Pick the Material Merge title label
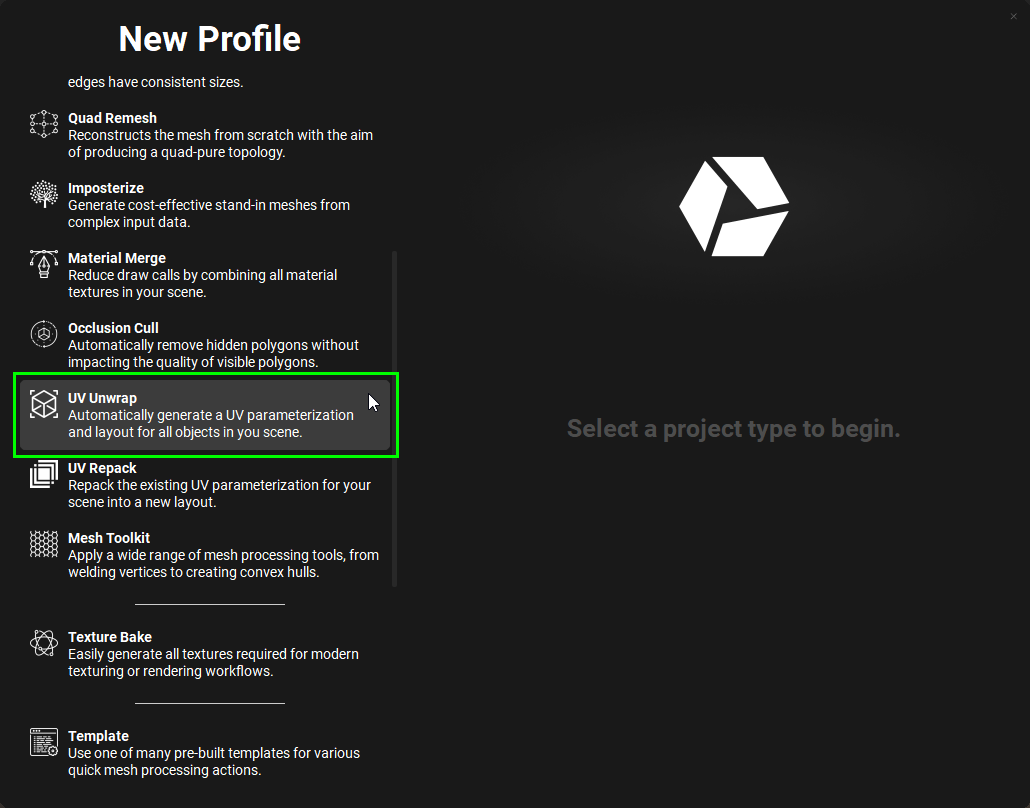Screen dimensions: 1030x808 click(117, 258)
